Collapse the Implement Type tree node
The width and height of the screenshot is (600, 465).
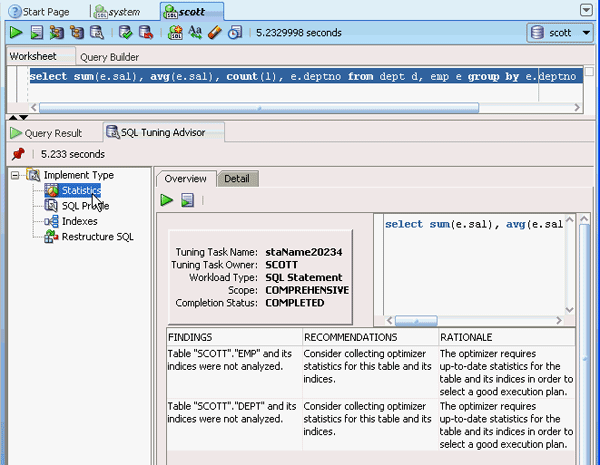pyautogui.click(x=15, y=175)
